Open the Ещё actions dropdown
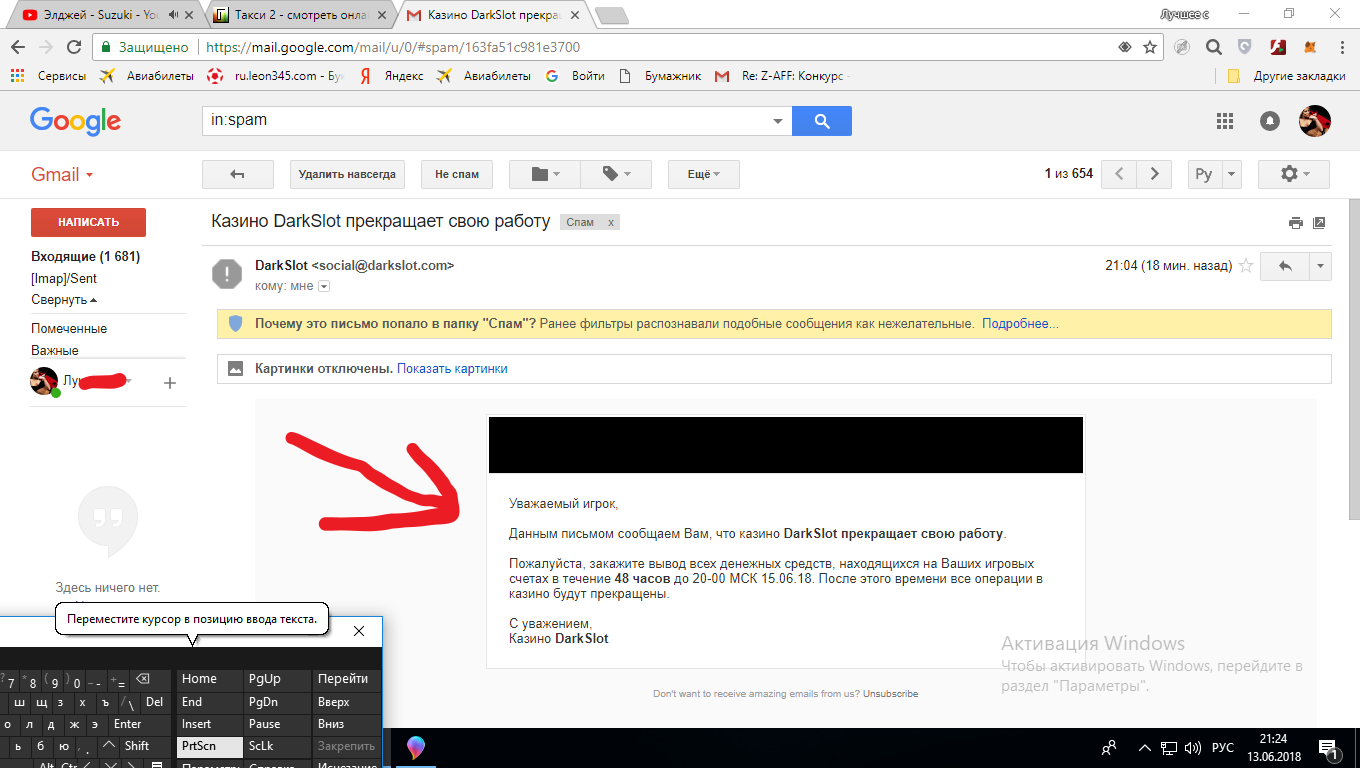 (x=703, y=174)
